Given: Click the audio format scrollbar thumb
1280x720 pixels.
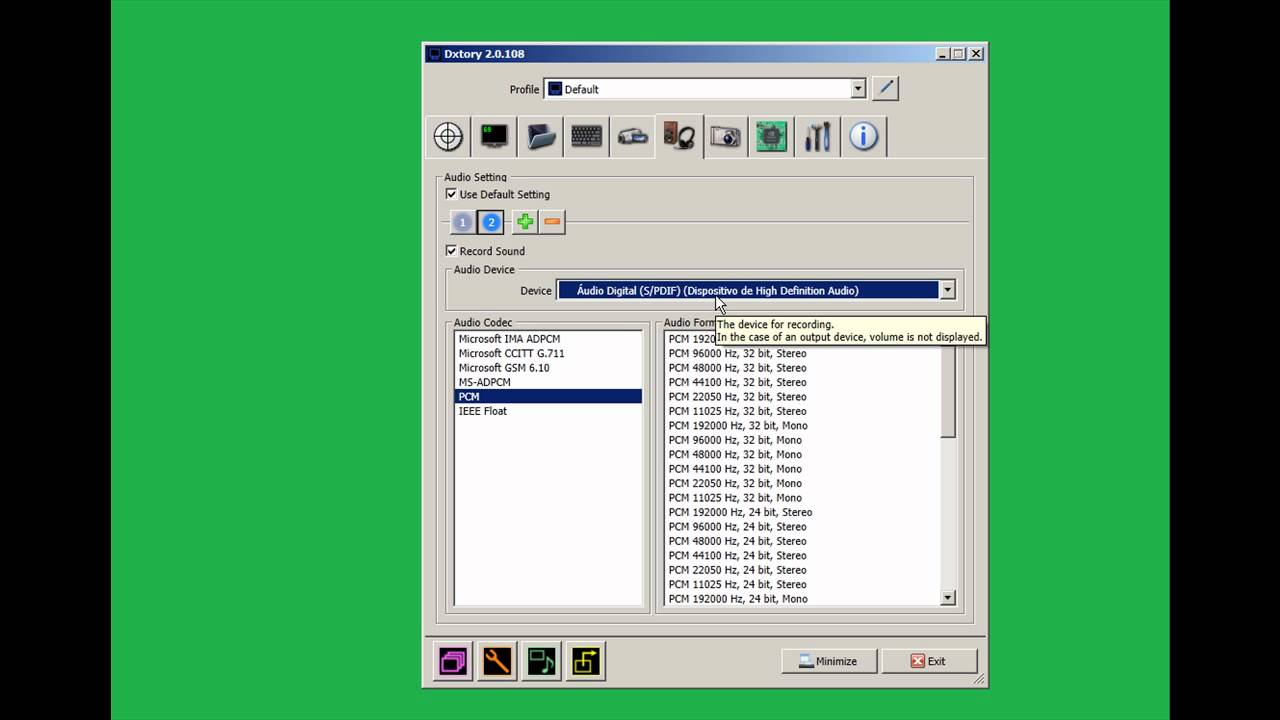Looking at the screenshot, I should click(948, 393).
